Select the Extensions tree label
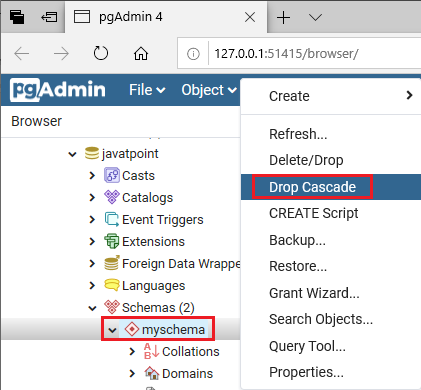Image resolution: width=421 pixels, height=390 pixels. pos(153,241)
